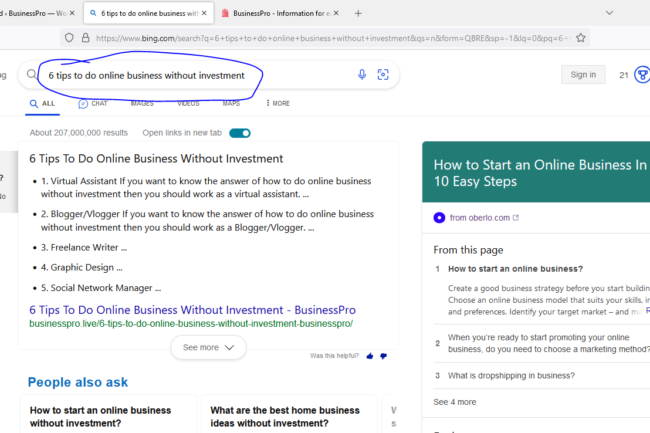Bookmark this page with the star icon
650x433 pixels.
pos(581,38)
